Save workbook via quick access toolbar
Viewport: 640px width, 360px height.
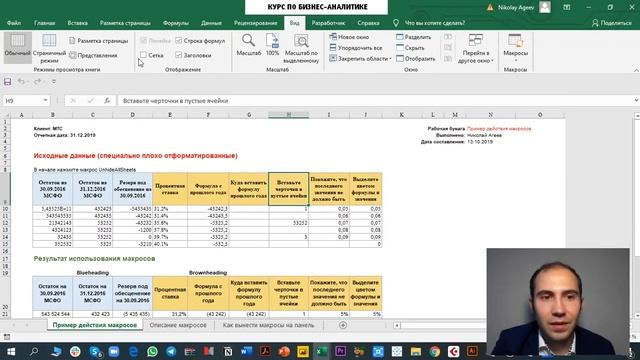7,82
